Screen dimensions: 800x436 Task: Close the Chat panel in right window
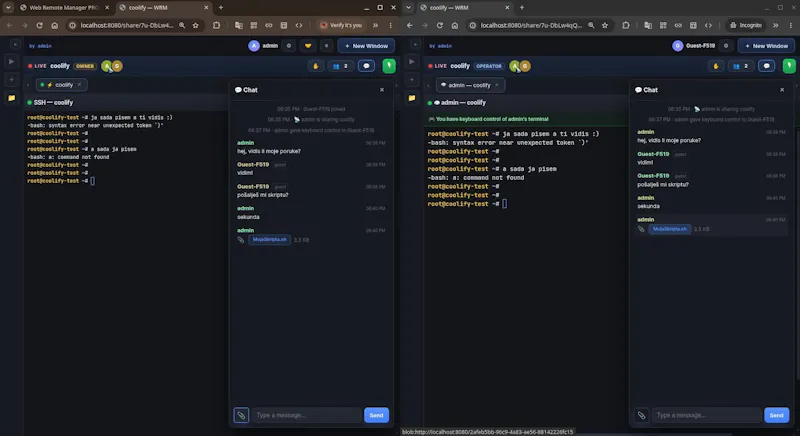(782, 90)
